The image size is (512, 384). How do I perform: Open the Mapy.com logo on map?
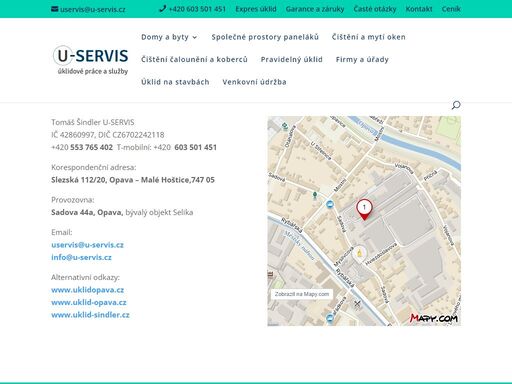(433, 318)
